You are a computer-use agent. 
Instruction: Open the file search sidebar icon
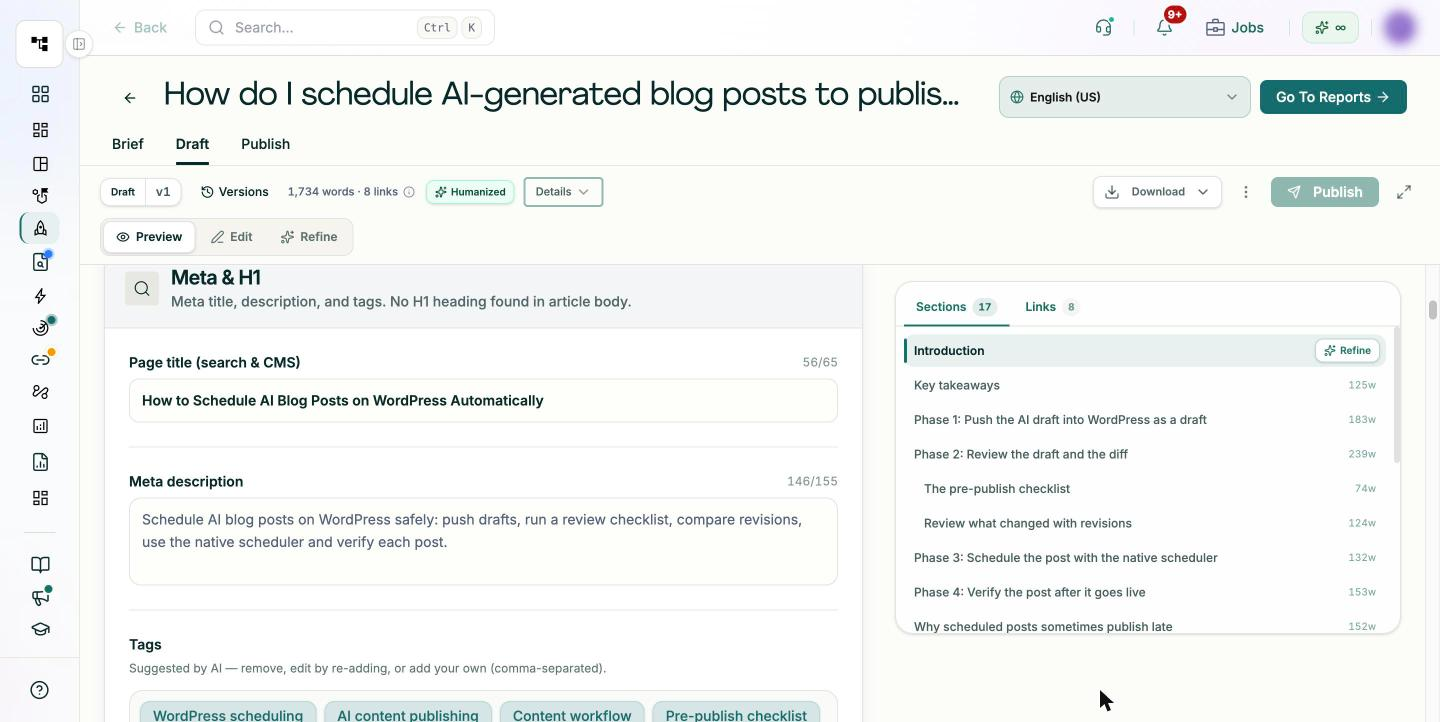point(40,262)
